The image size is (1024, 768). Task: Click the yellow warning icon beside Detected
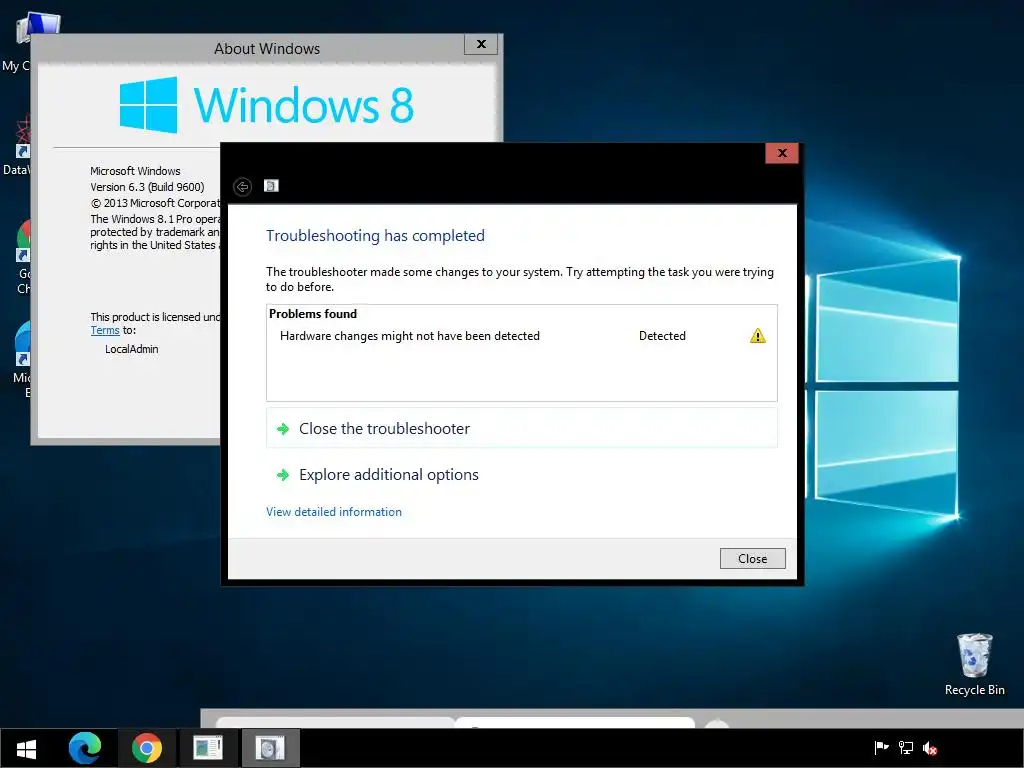[758, 336]
